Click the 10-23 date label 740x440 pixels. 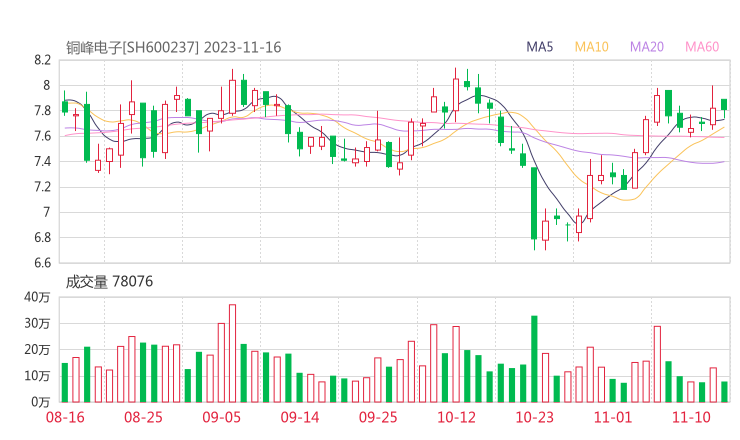pos(534,416)
